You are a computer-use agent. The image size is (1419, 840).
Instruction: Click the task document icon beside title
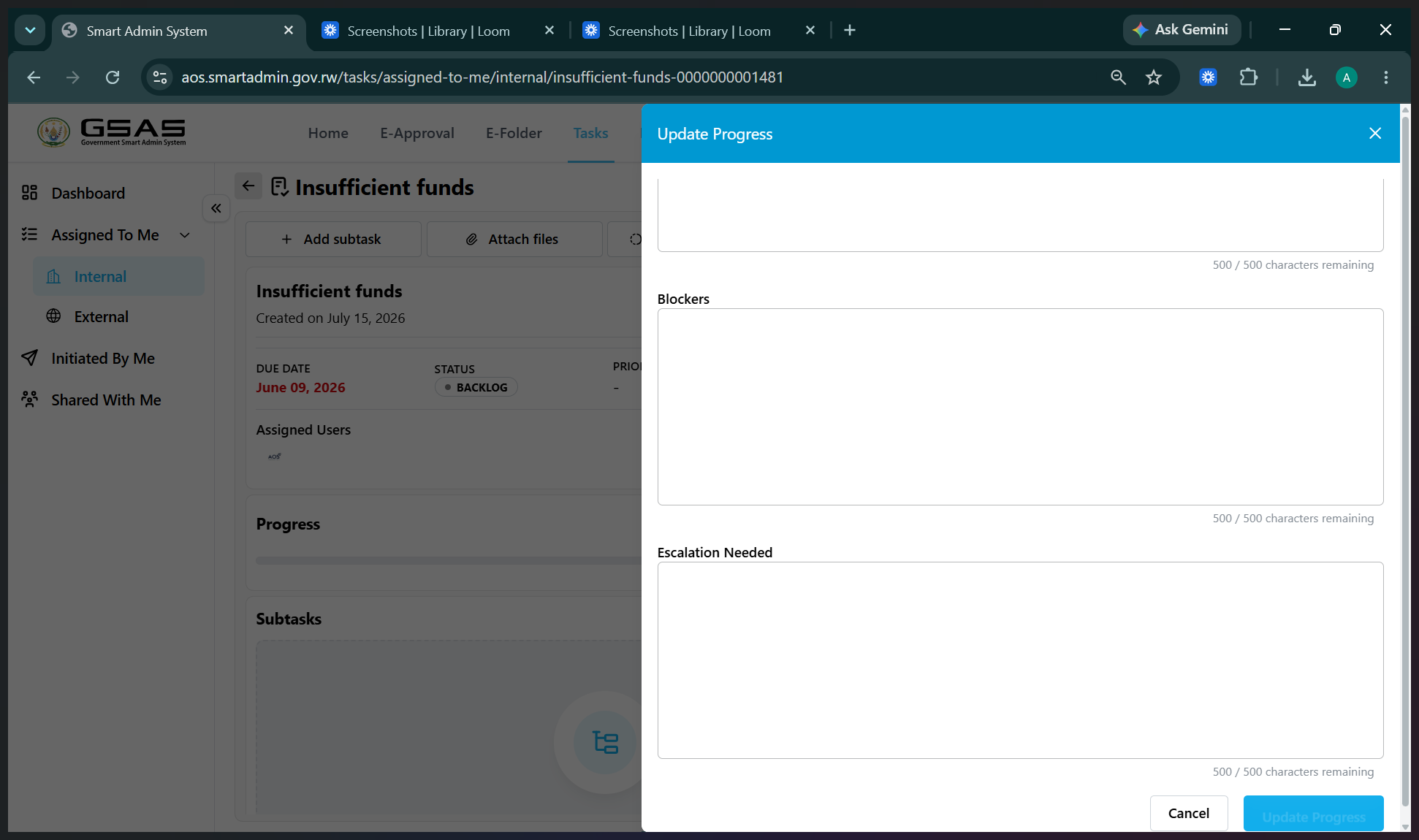[279, 187]
